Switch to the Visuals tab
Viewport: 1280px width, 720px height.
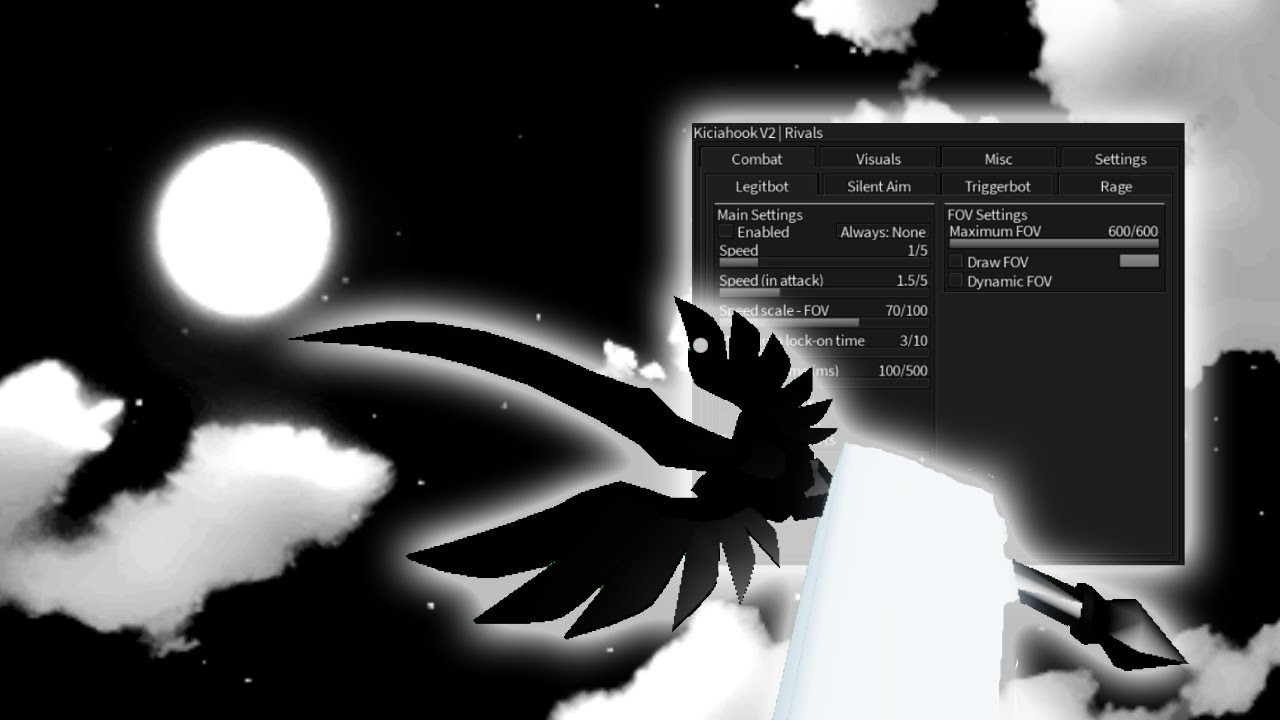pyautogui.click(x=878, y=159)
